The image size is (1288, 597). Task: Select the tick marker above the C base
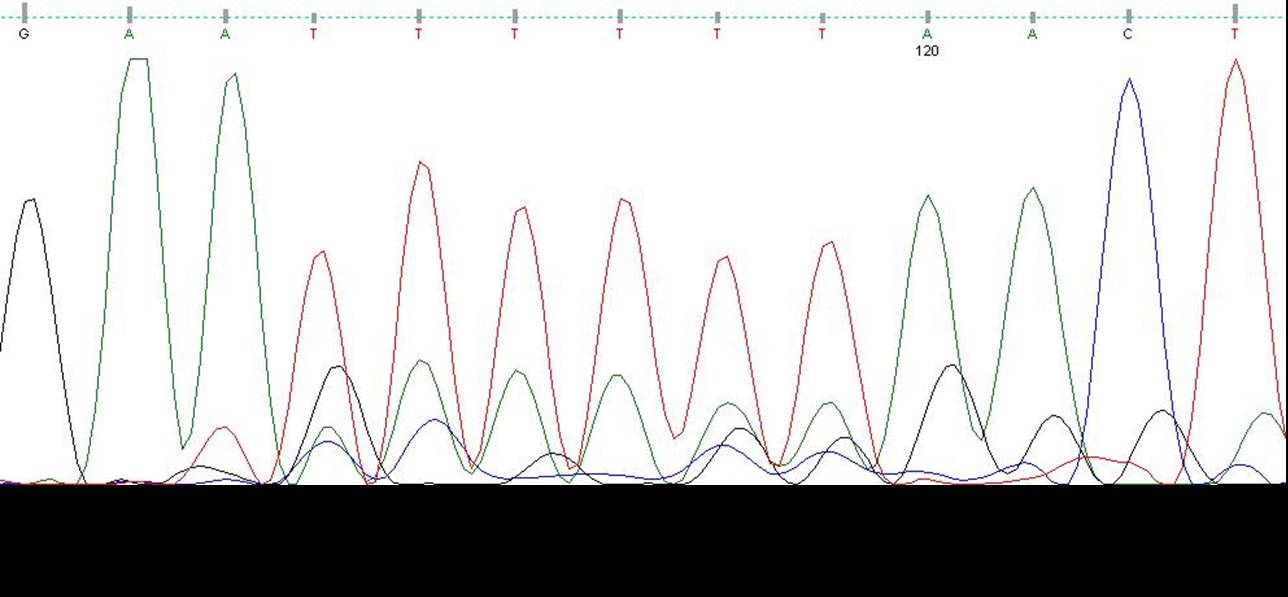tap(1129, 16)
